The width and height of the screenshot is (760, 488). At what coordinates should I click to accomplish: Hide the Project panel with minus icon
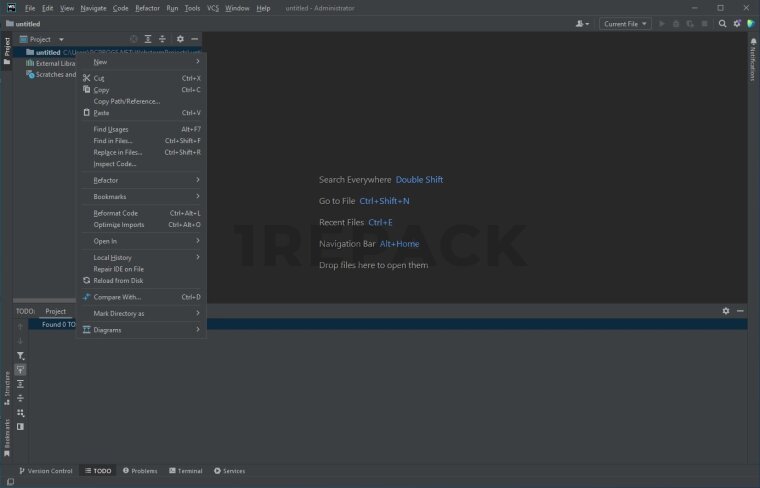coord(194,39)
